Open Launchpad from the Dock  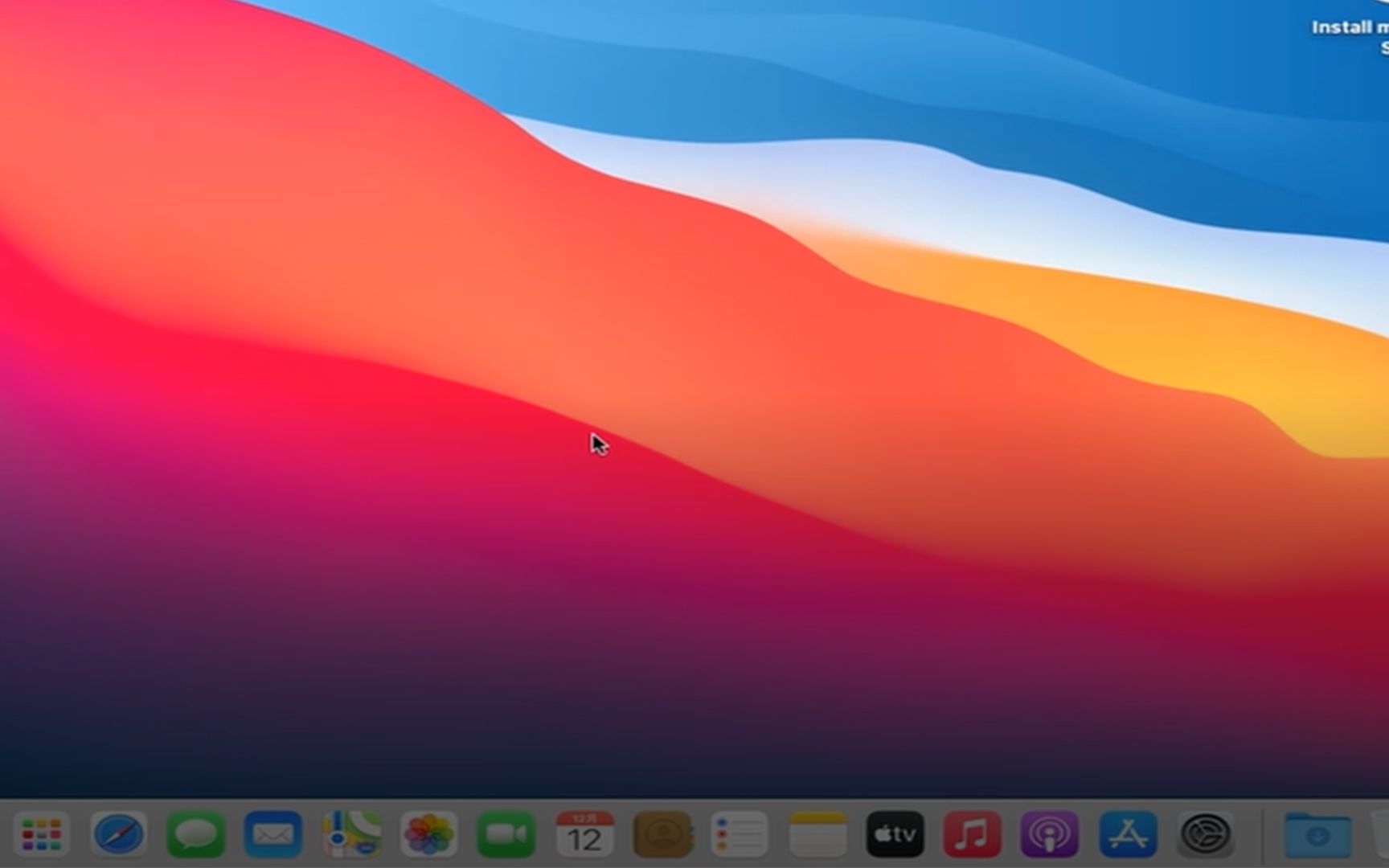[42, 834]
